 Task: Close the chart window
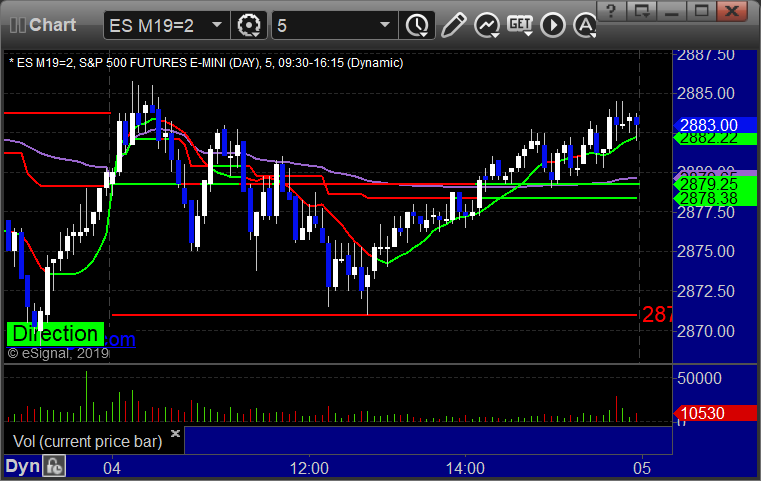pyautogui.click(x=732, y=11)
